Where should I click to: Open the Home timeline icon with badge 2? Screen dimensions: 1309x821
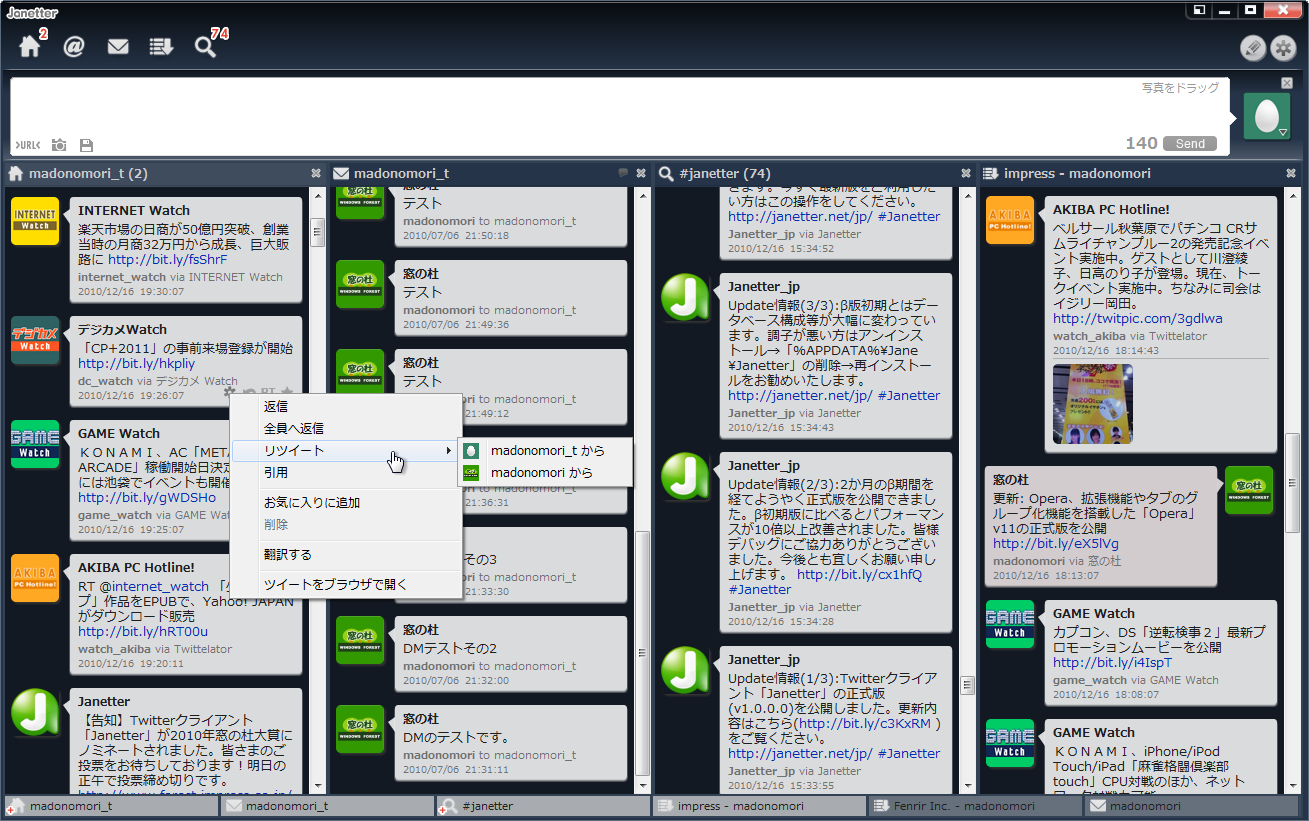[30, 46]
